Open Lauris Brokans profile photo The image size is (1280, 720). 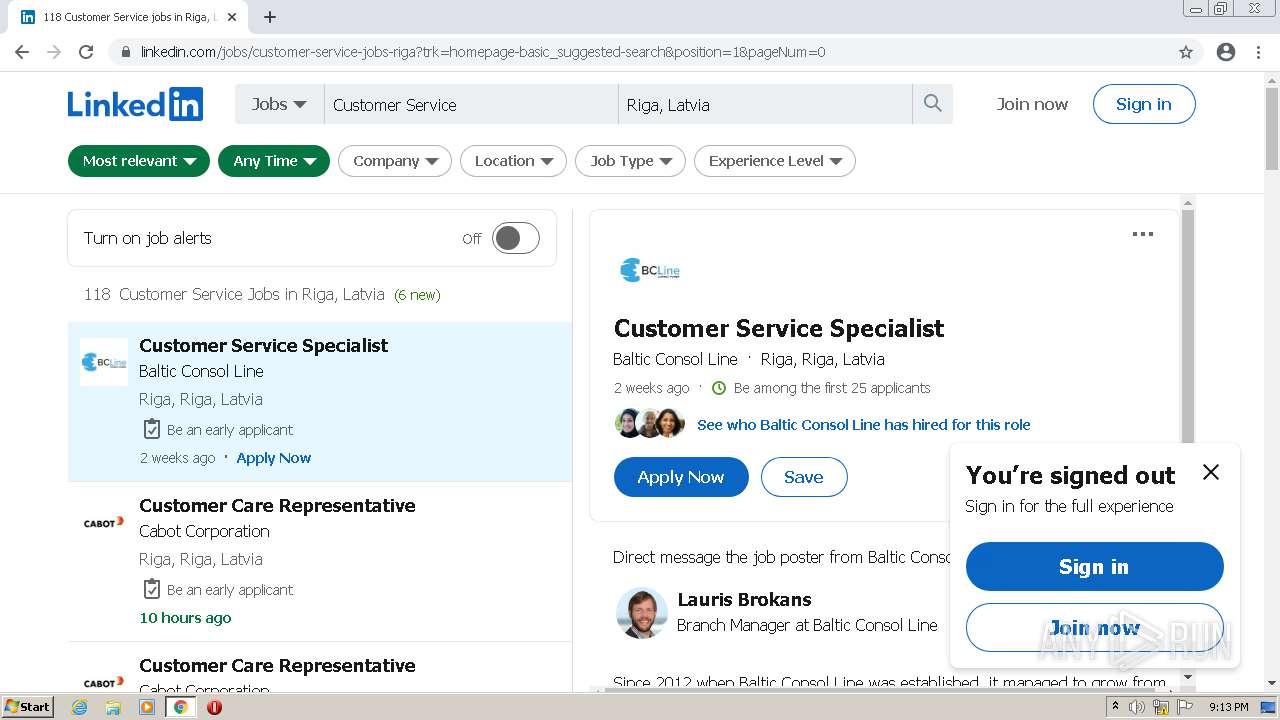pyautogui.click(x=641, y=613)
